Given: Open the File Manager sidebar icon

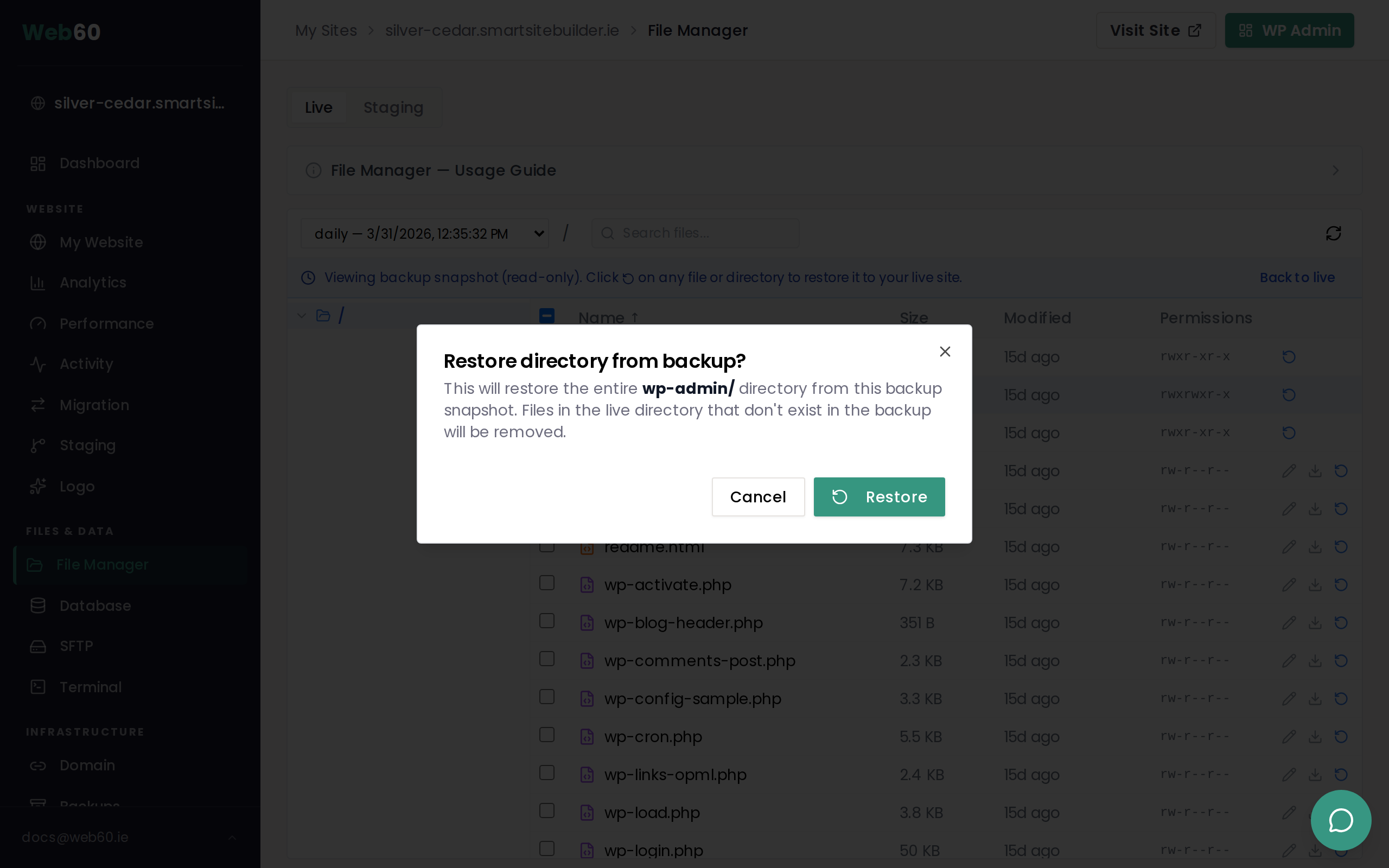Looking at the screenshot, I should [37, 564].
